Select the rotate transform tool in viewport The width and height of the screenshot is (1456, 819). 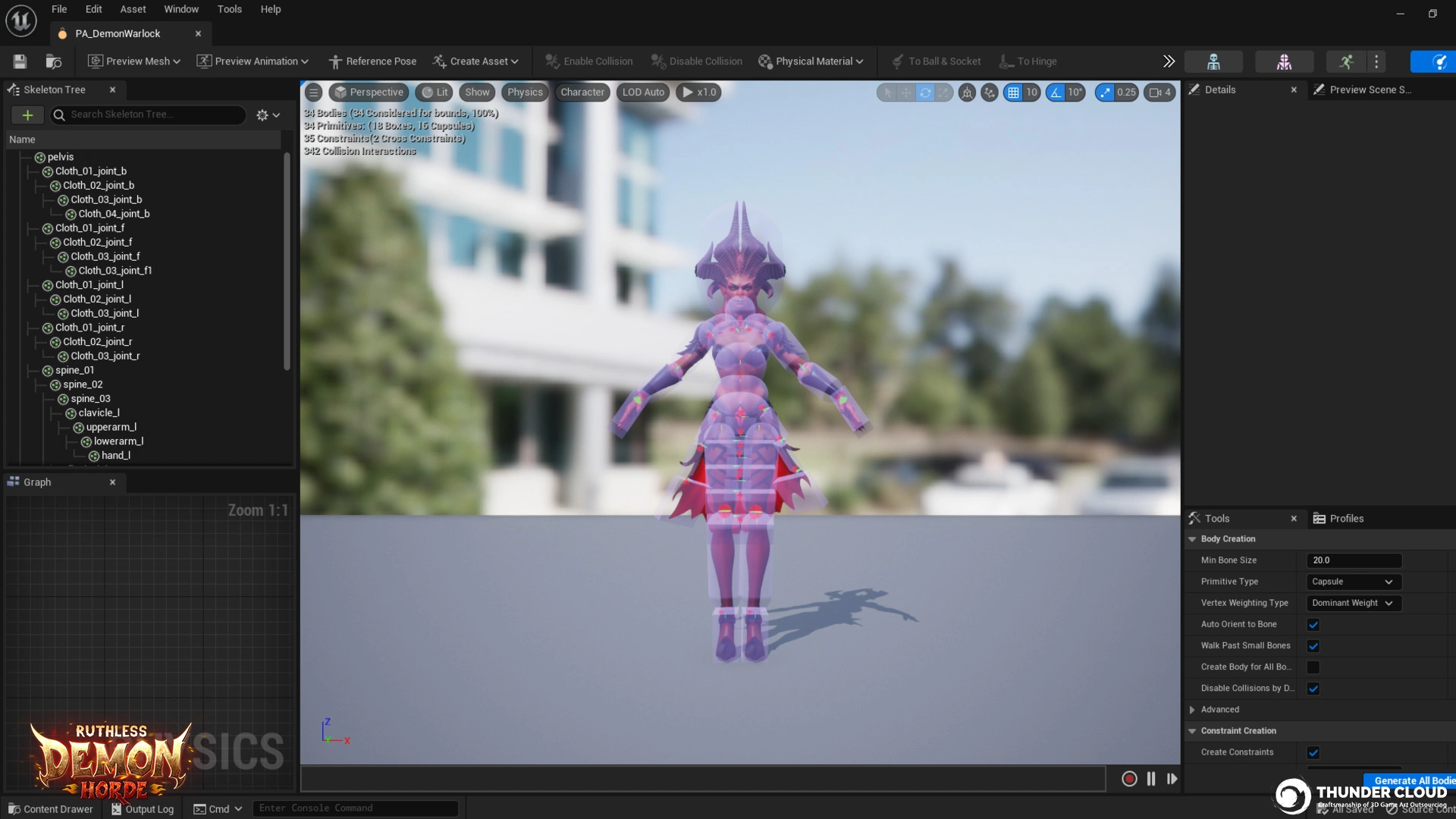pyautogui.click(x=925, y=93)
